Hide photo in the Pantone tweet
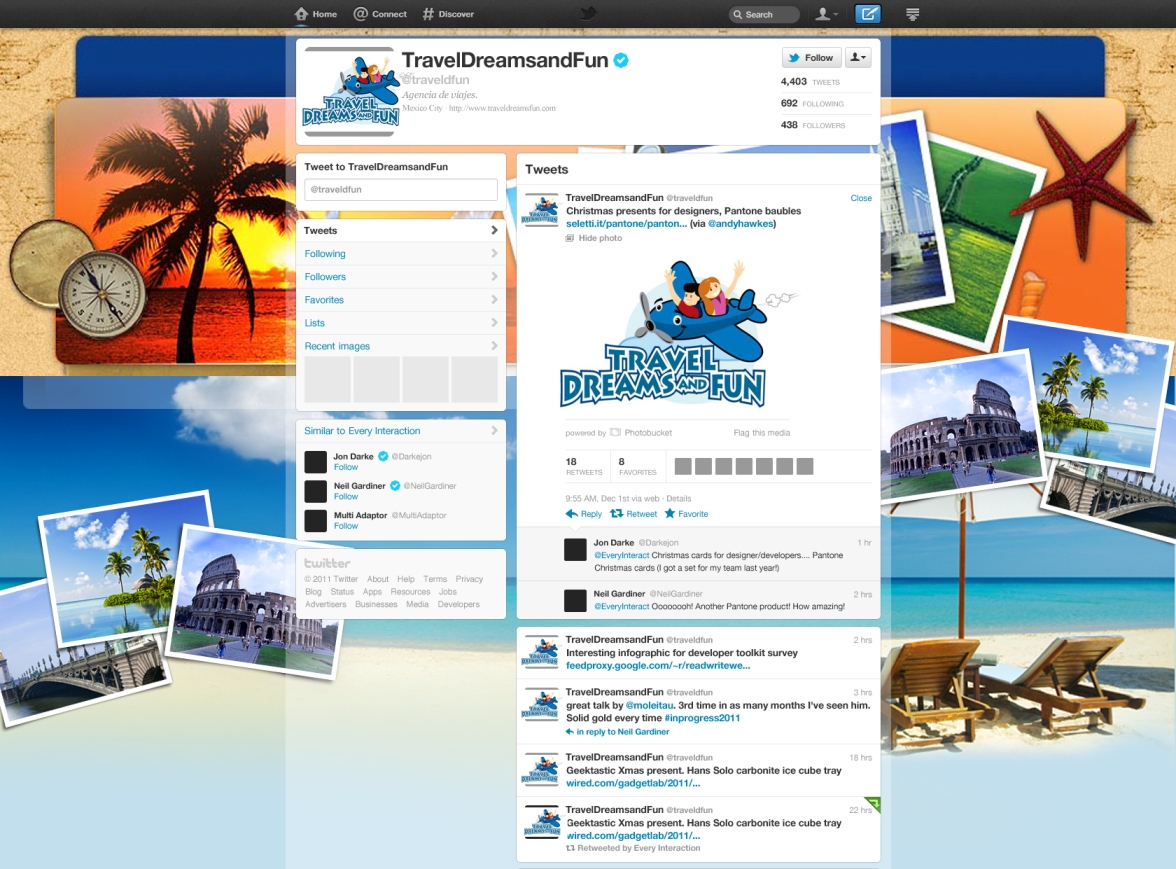Viewport: 1176px width, 869px height. click(599, 238)
